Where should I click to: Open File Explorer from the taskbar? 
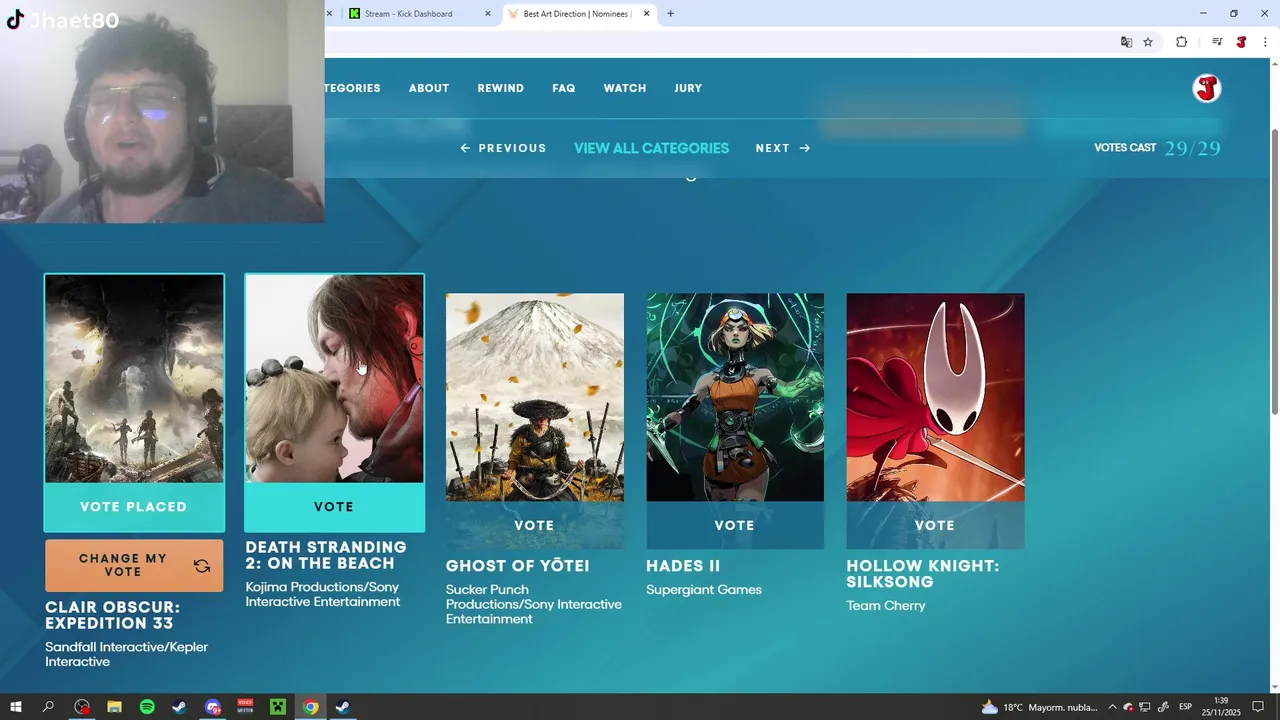coord(114,707)
